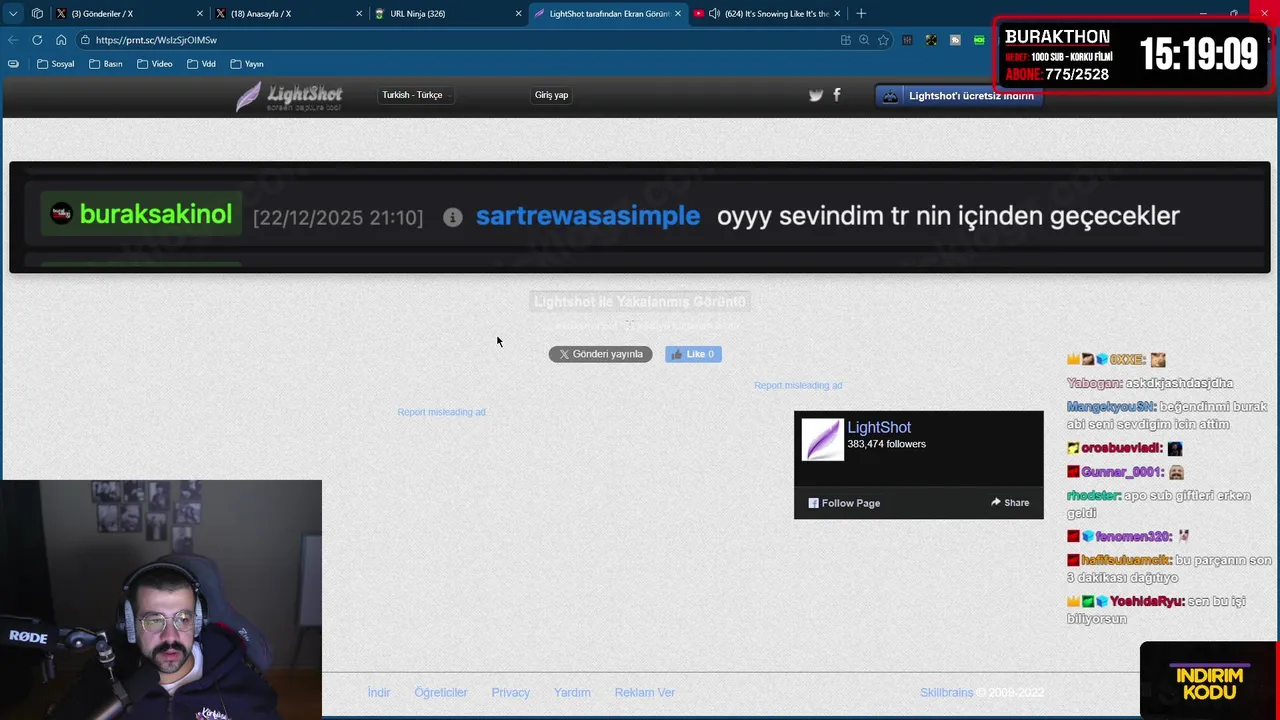Open the Video bookmarks folder

point(155,64)
